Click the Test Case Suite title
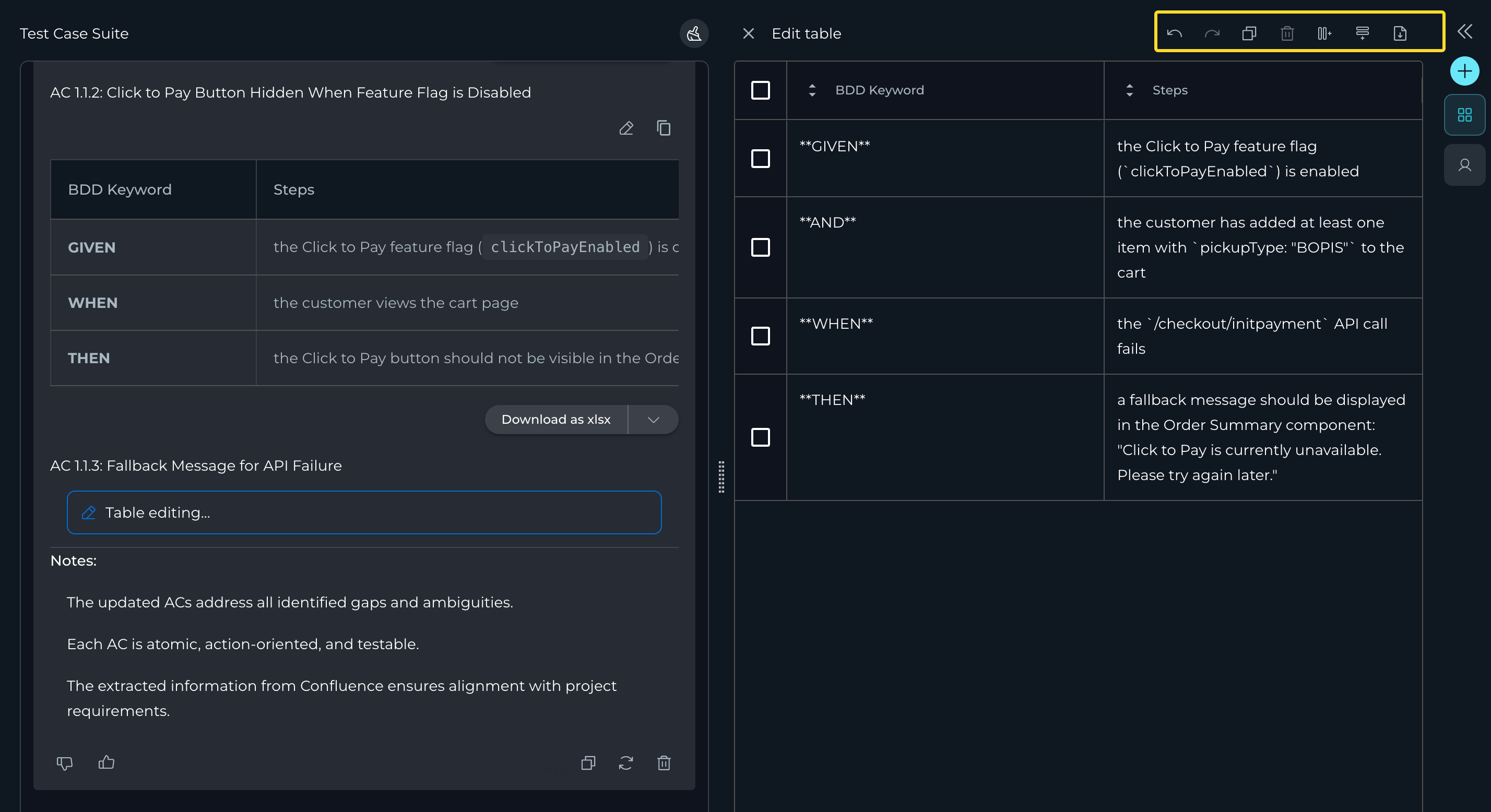Screen dimensions: 1491x812 [x=74, y=33]
